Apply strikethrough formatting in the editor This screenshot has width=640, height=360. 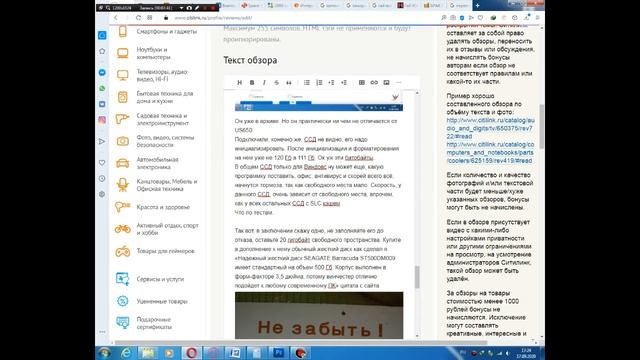(276, 82)
